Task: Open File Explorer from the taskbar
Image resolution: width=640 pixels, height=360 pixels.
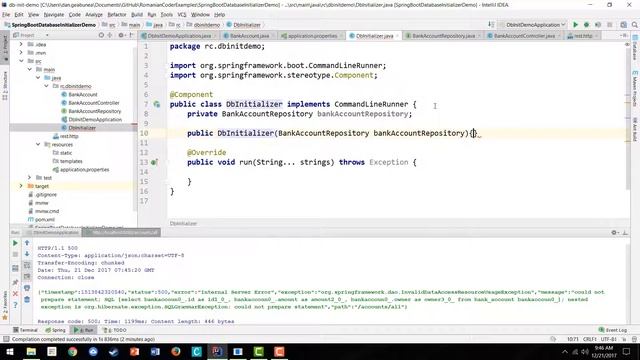Action: click(x=31, y=351)
